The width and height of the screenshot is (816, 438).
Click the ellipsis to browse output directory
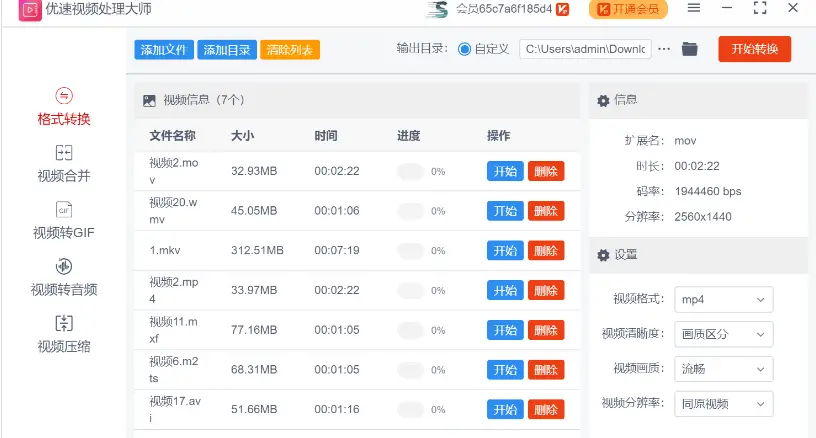(664, 49)
